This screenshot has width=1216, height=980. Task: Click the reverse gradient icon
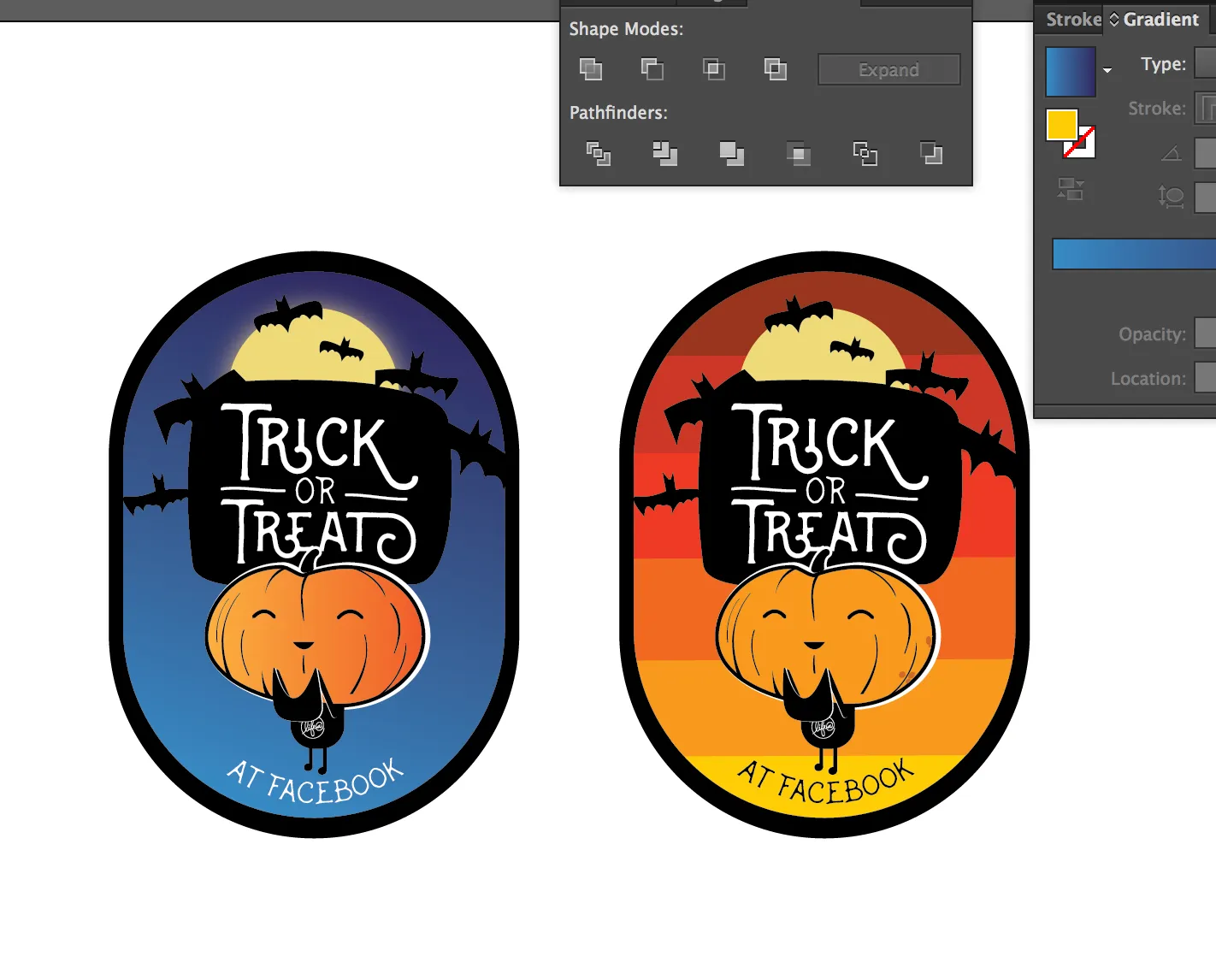point(1071,189)
